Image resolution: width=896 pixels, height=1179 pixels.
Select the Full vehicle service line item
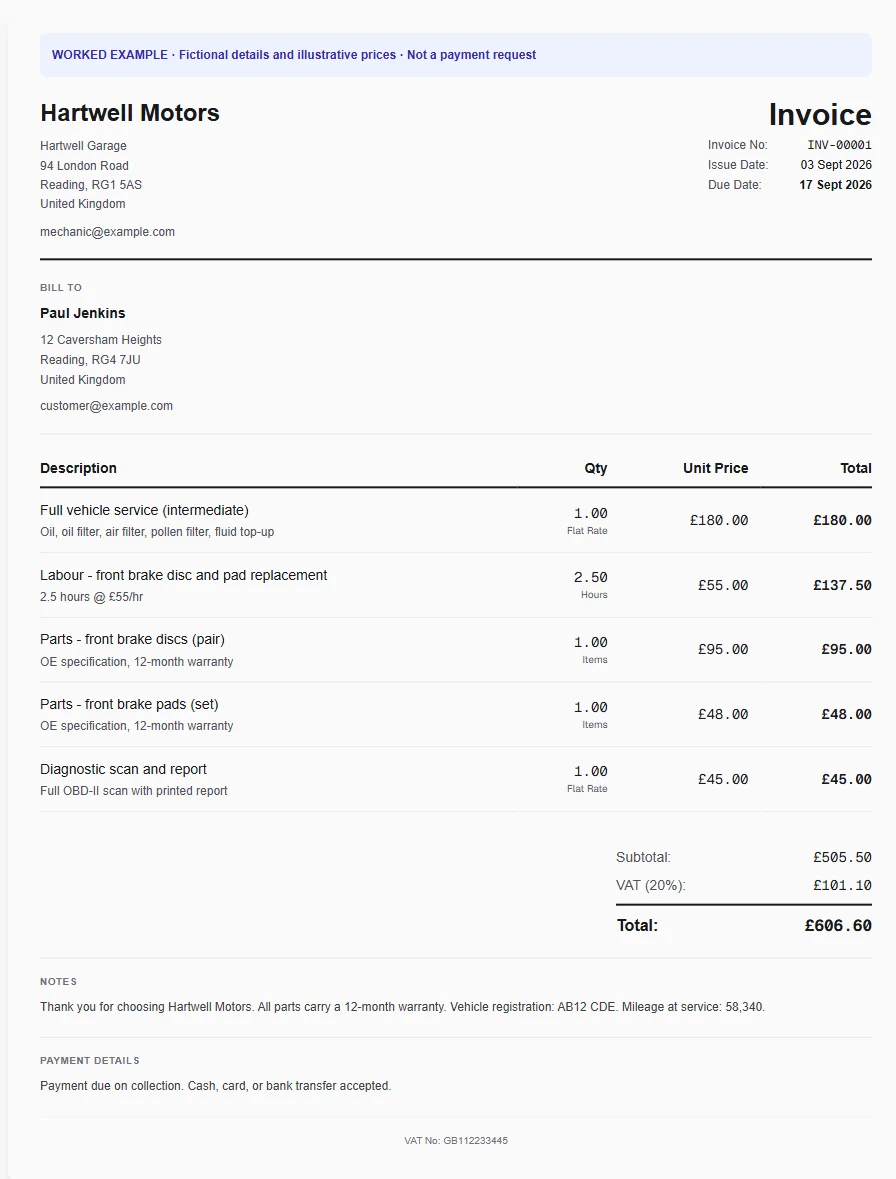(x=456, y=520)
